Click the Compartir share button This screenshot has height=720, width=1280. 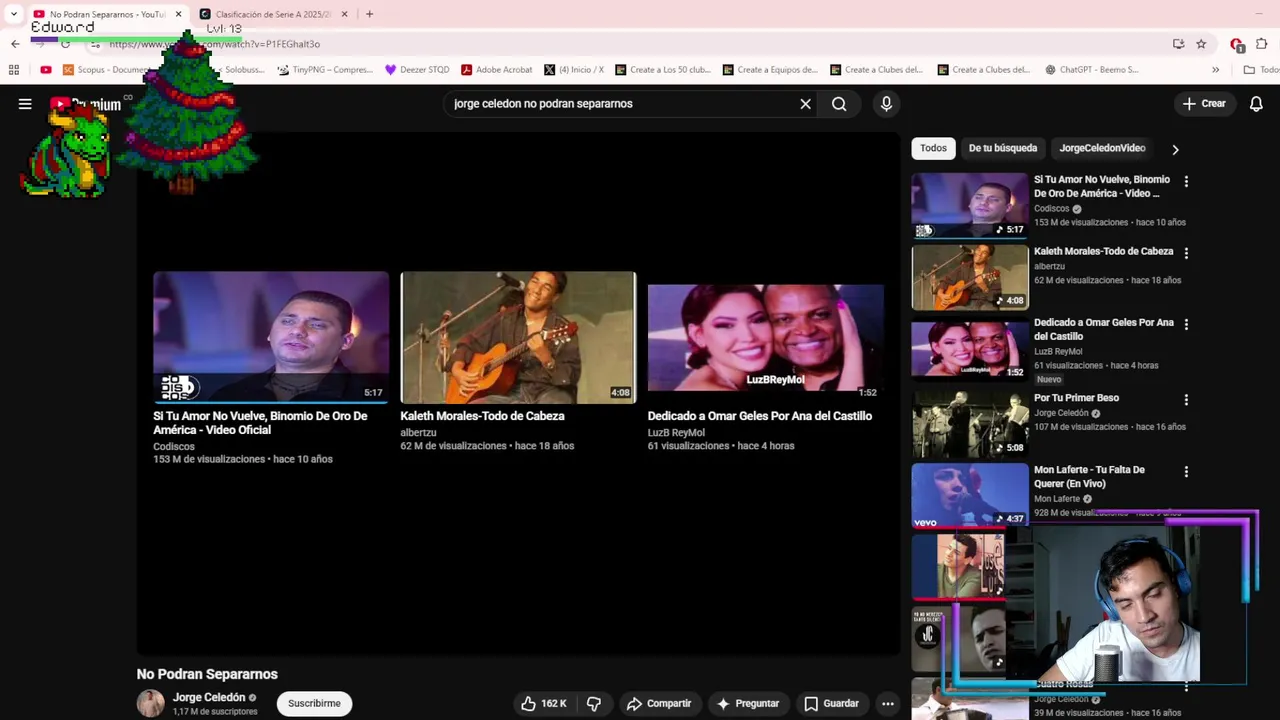[659, 703]
